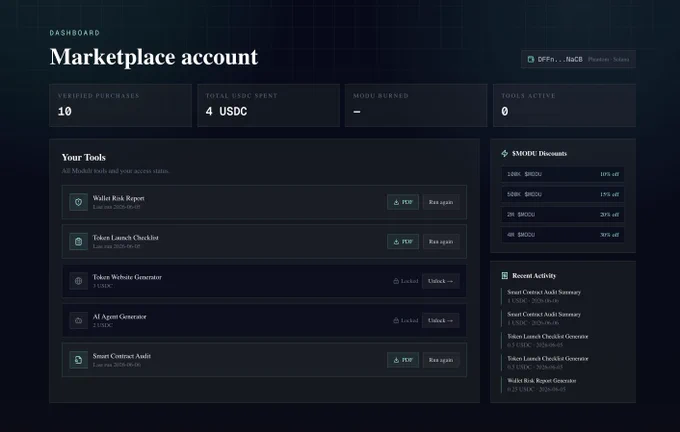
Task: Run Wallet Risk Report again
Action: click(441, 202)
